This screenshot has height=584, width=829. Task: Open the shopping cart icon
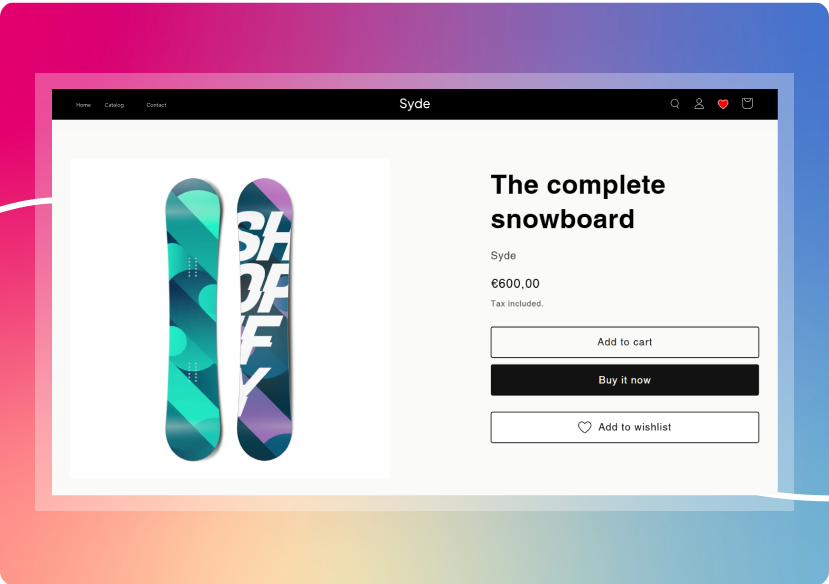click(x=747, y=104)
